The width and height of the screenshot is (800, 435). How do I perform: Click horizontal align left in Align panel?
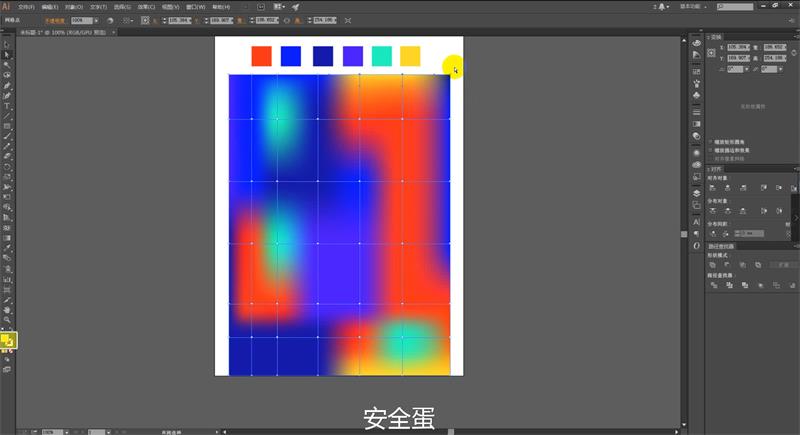[713, 188]
